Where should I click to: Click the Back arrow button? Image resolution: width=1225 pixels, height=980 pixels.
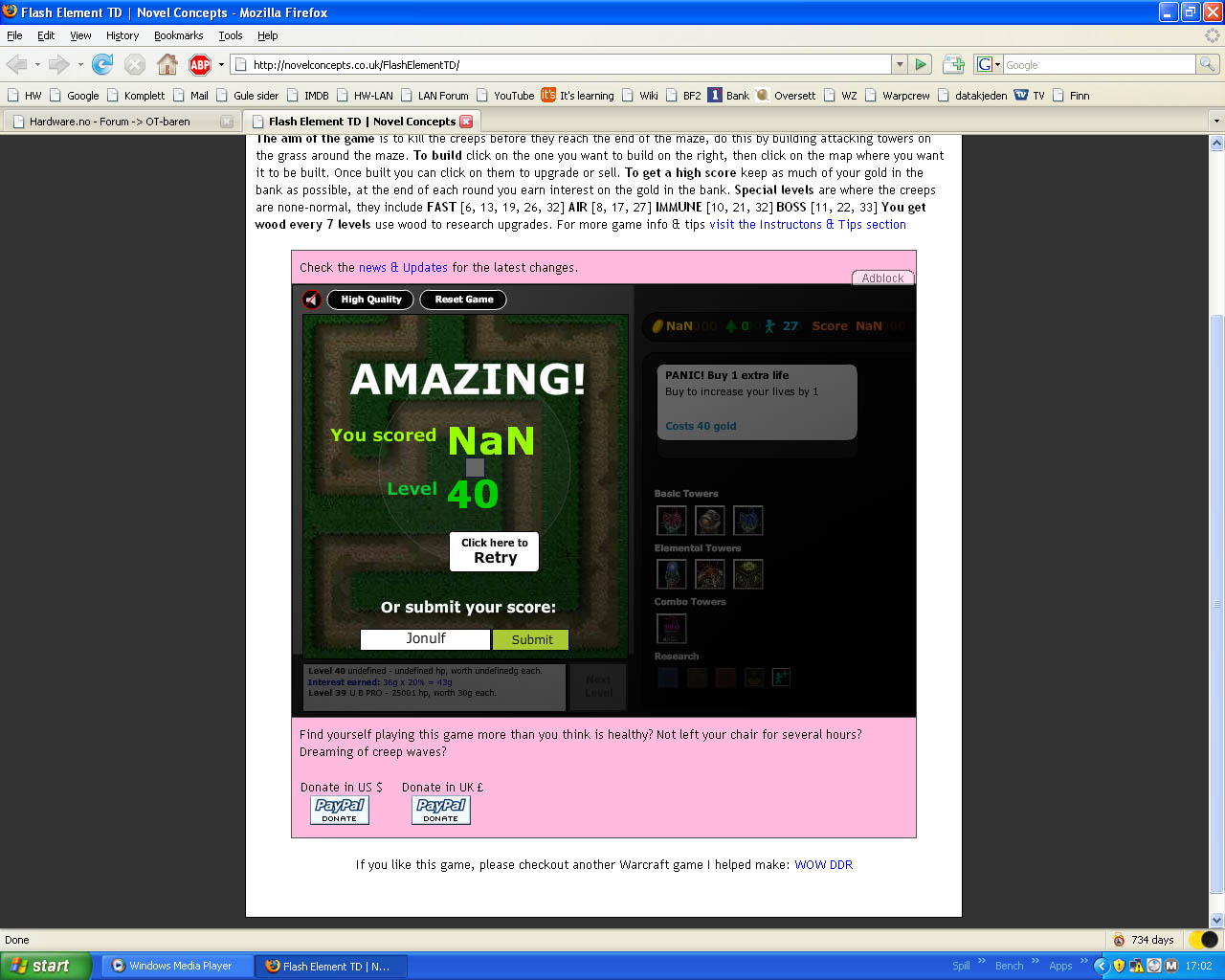click(x=17, y=64)
